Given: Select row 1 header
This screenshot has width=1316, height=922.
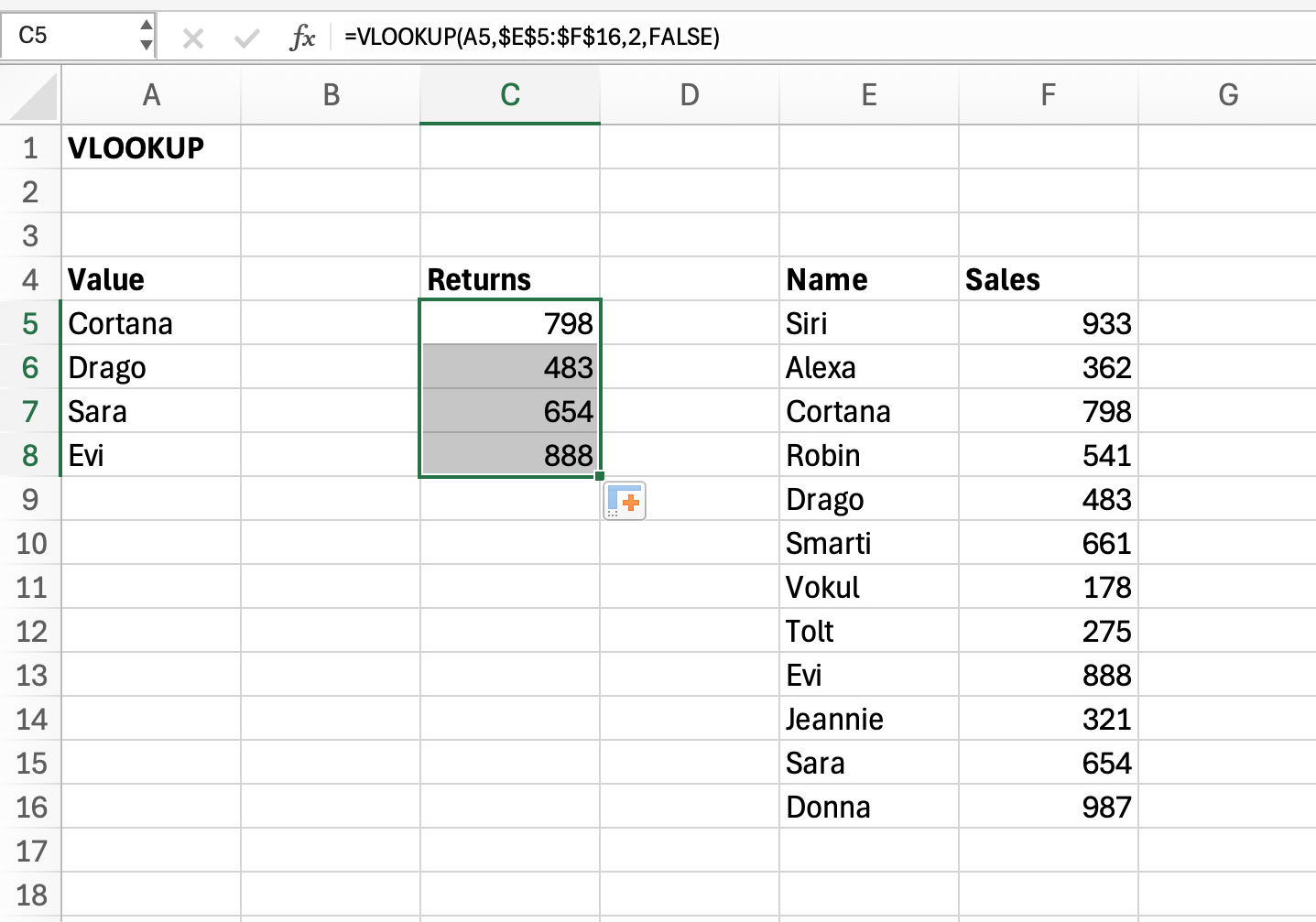Looking at the screenshot, I should (x=30, y=147).
